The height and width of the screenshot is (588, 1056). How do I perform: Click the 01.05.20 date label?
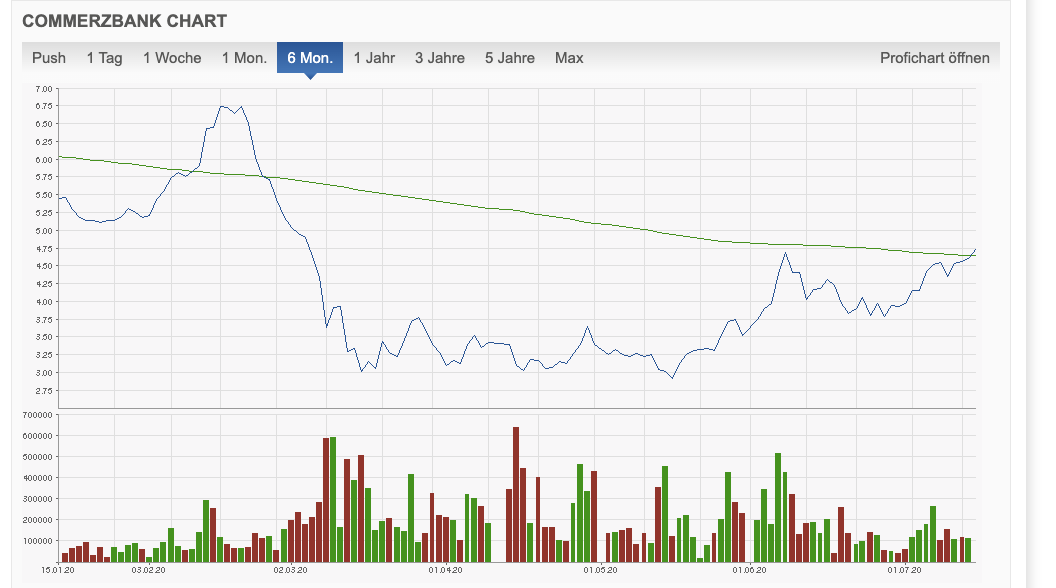point(600,570)
